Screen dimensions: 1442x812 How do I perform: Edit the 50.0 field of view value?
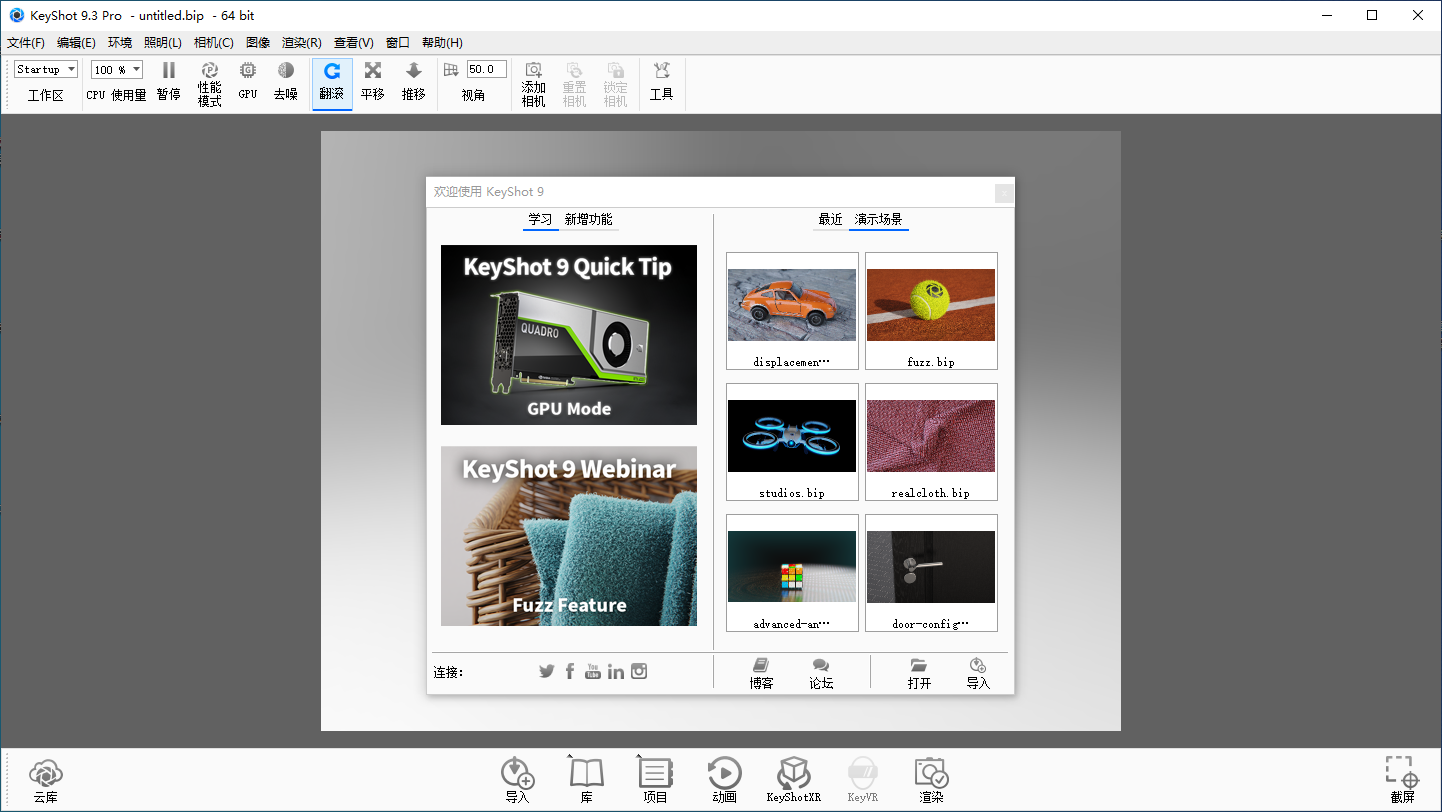pyautogui.click(x=486, y=69)
